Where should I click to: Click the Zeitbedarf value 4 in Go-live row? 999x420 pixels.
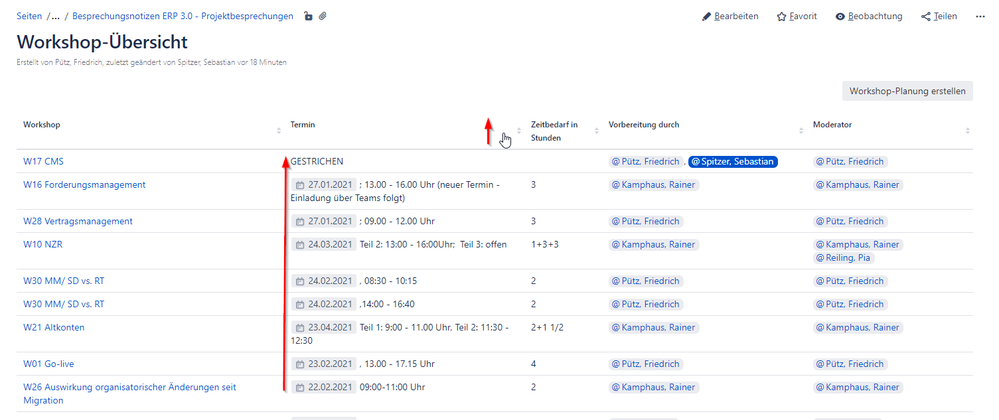pyautogui.click(x=534, y=364)
